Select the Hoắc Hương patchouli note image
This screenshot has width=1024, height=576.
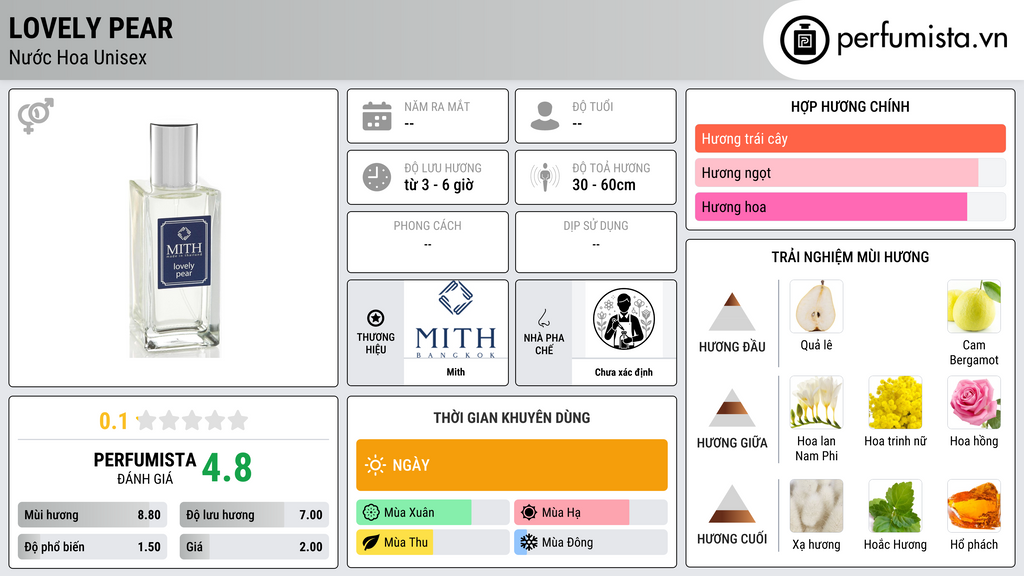click(x=895, y=506)
